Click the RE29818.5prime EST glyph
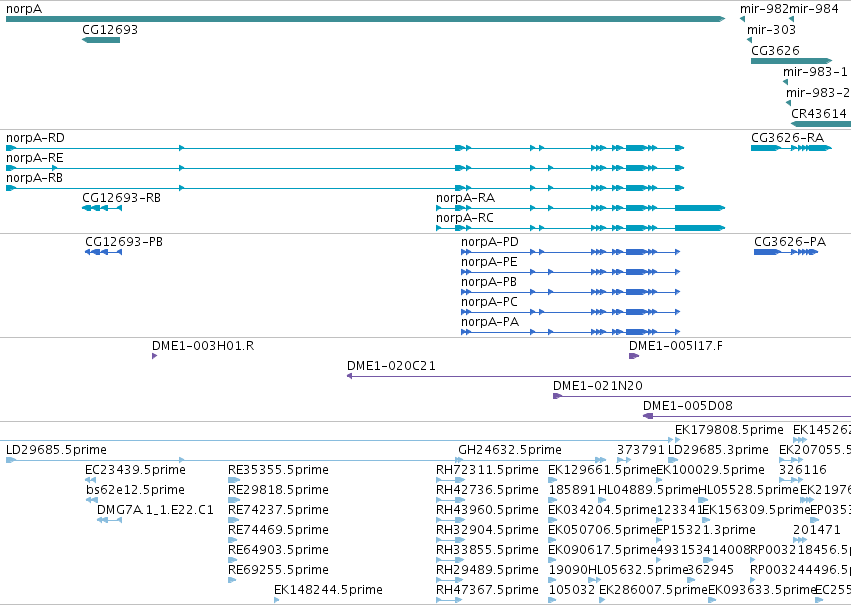 pos(234,500)
